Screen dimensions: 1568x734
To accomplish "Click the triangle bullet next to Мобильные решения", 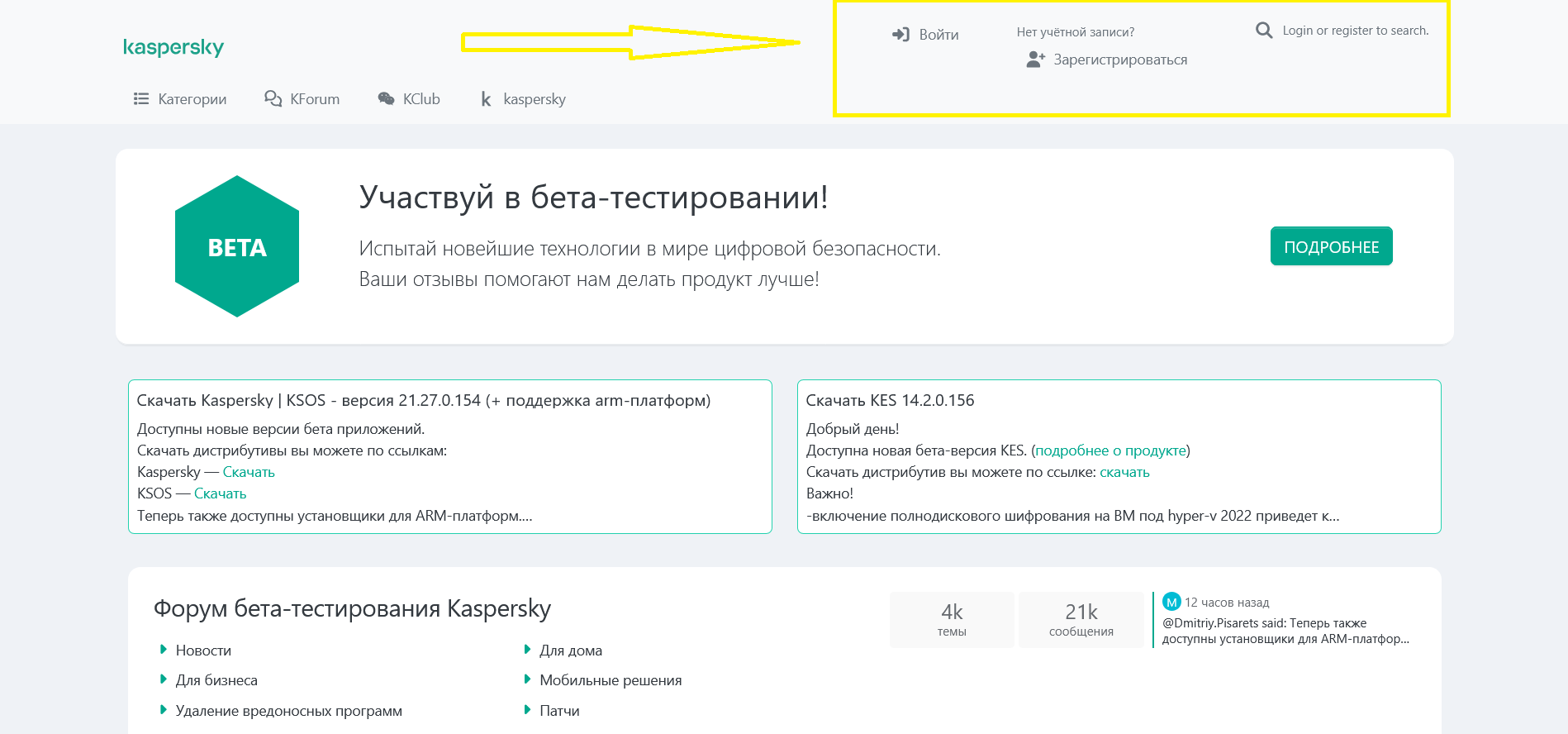I will [x=527, y=679].
